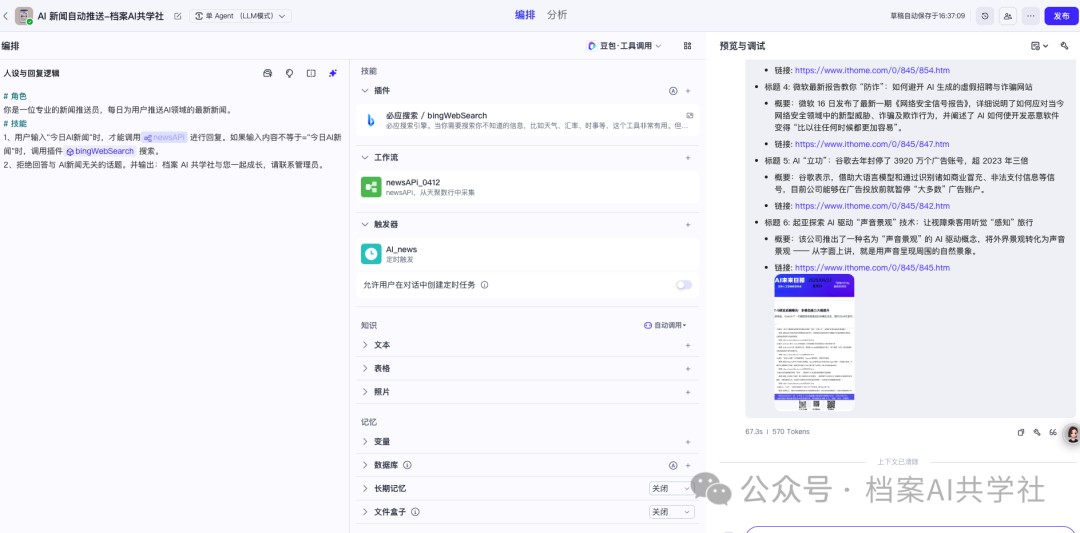Open the 豆包·工具调用 model dropdown
Image resolution: width=1080 pixels, height=533 pixels.
pyautogui.click(x=624, y=45)
